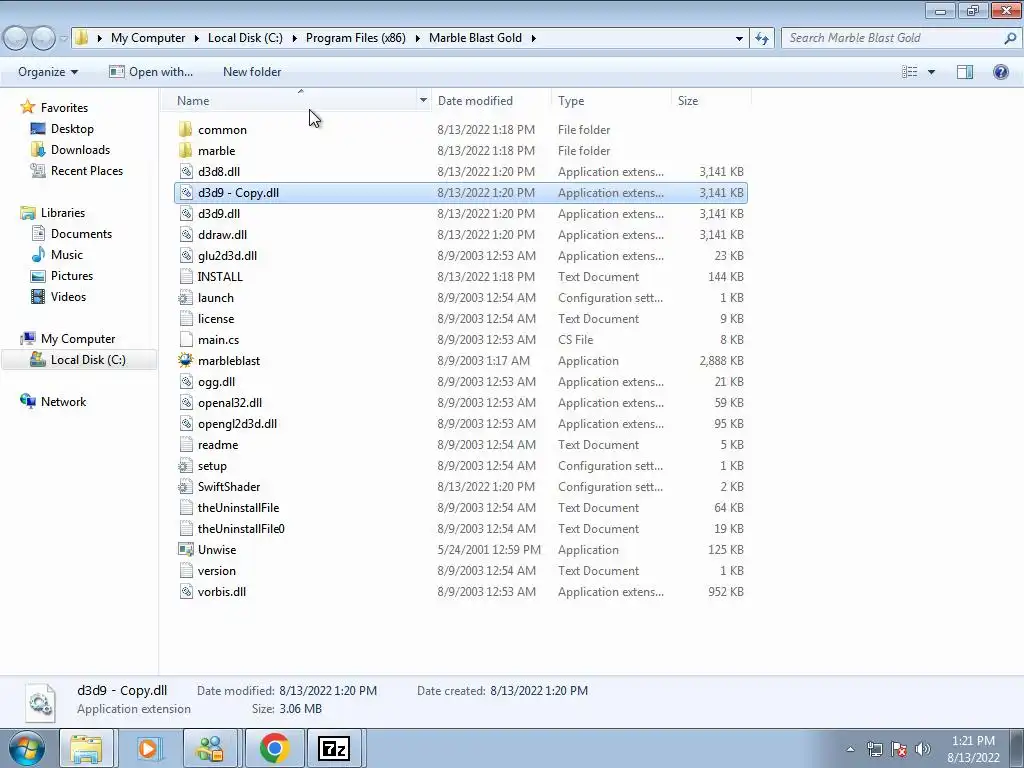
Task: Change view with the views icon
Action: [910, 72]
